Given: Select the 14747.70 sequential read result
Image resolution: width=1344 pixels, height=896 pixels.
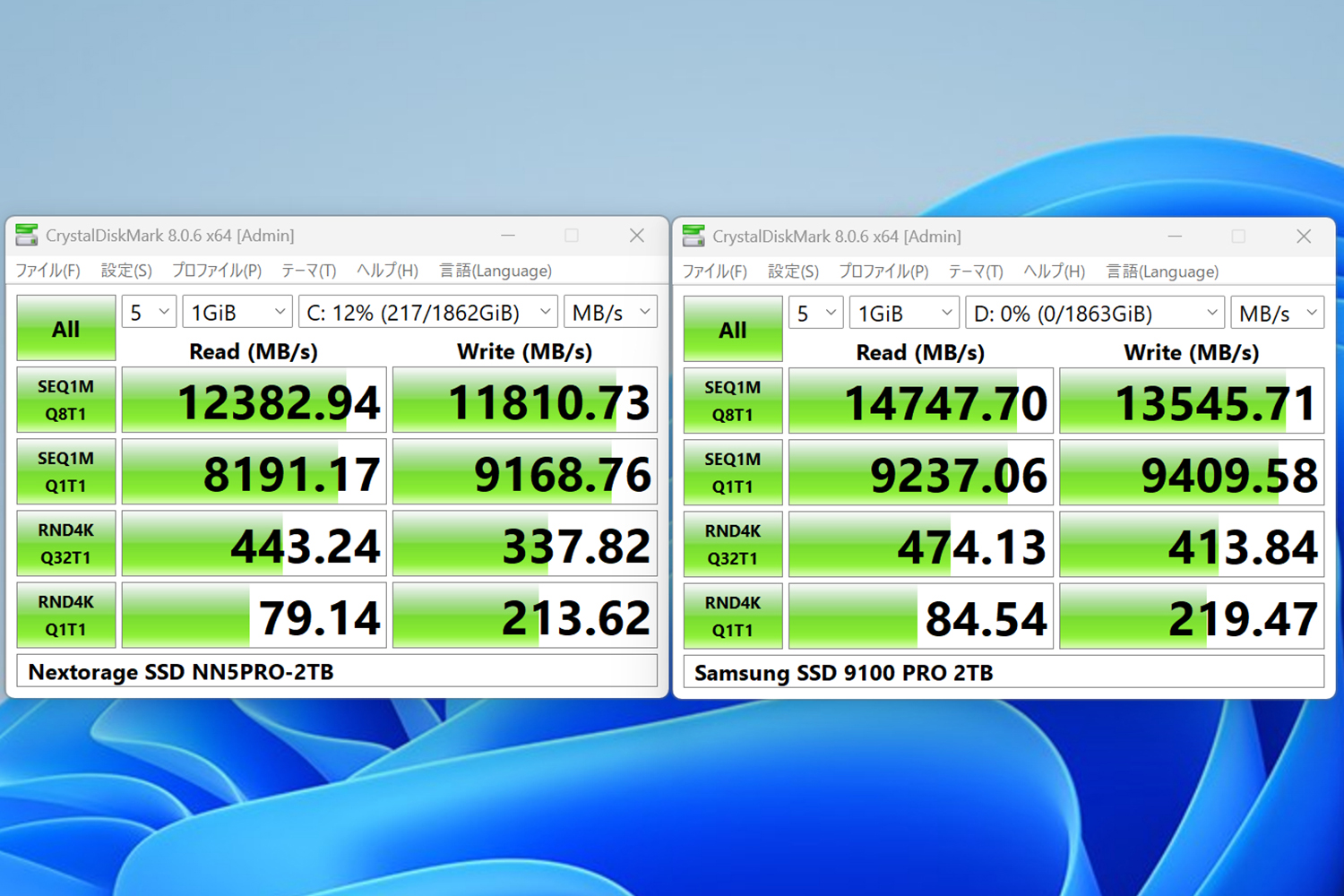Looking at the screenshot, I should coord(920,401).
